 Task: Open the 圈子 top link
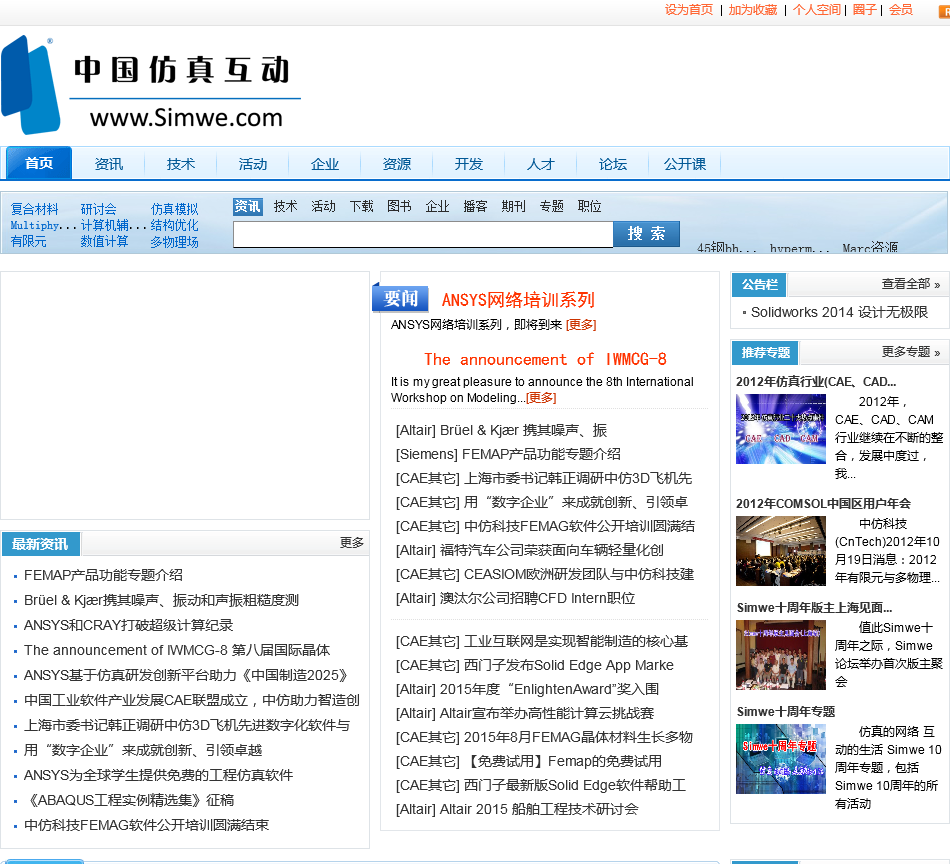click(865, 10)
